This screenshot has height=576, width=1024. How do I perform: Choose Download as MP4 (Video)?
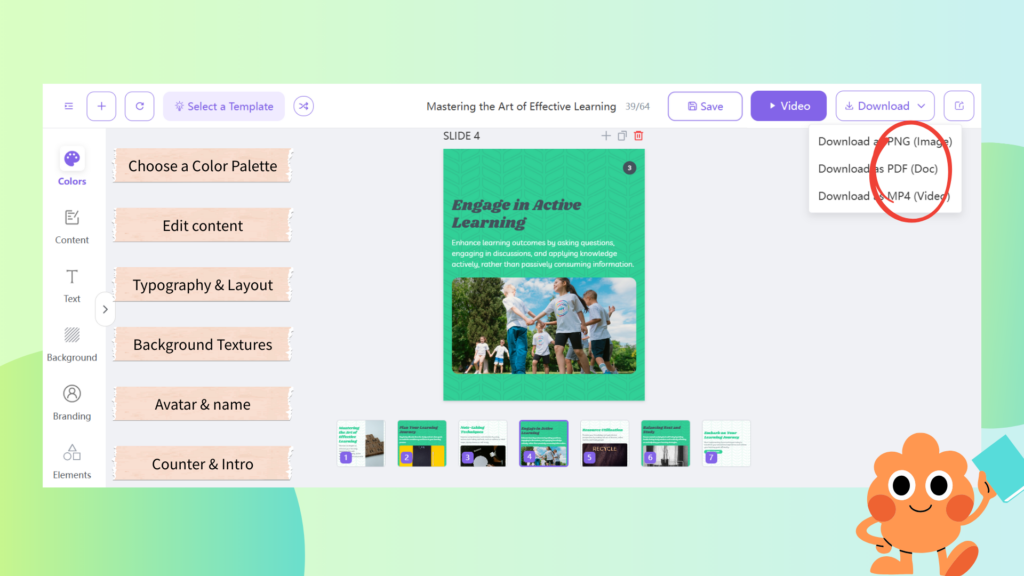885,196
